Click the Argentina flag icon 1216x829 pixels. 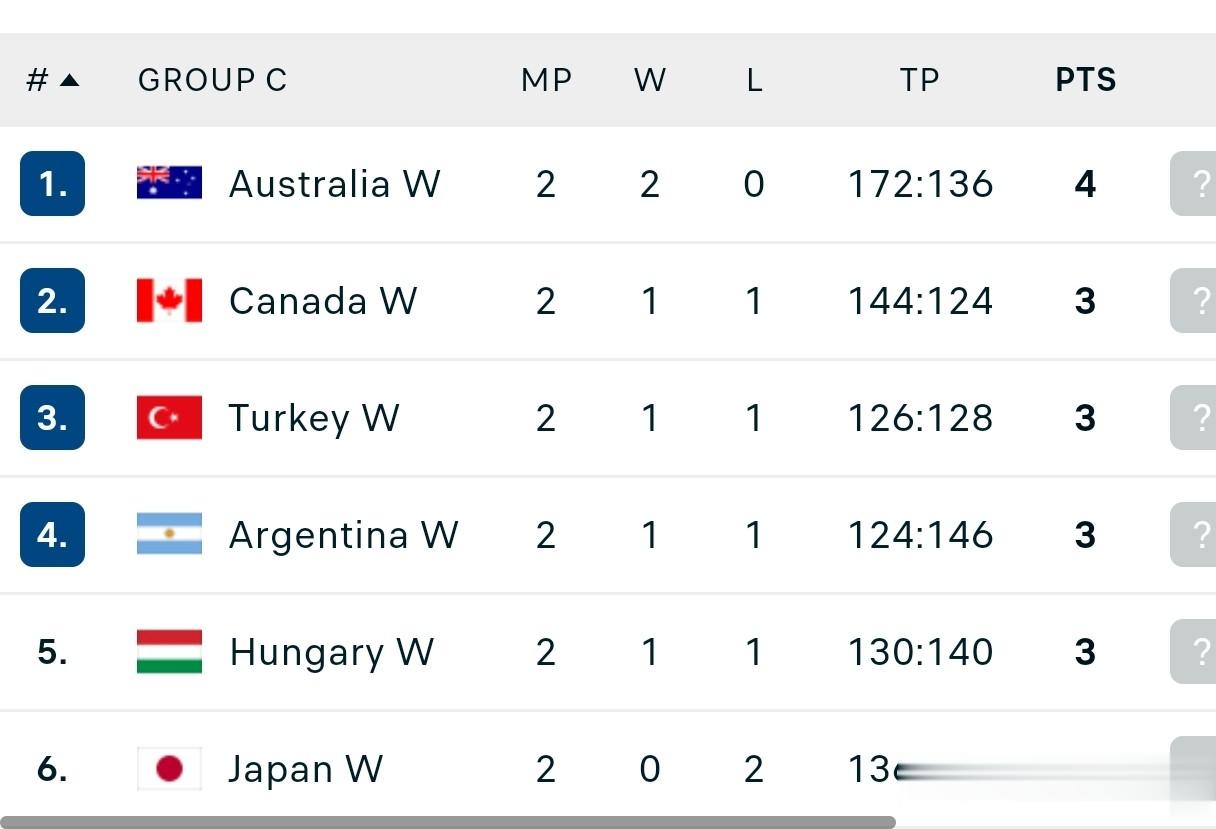tap(169, 534)
